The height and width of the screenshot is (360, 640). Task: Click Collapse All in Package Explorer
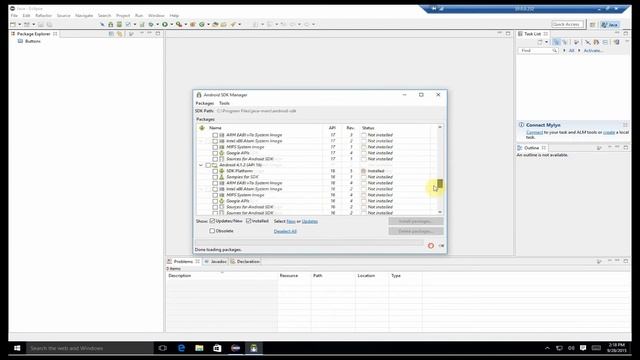pos(111,34)
